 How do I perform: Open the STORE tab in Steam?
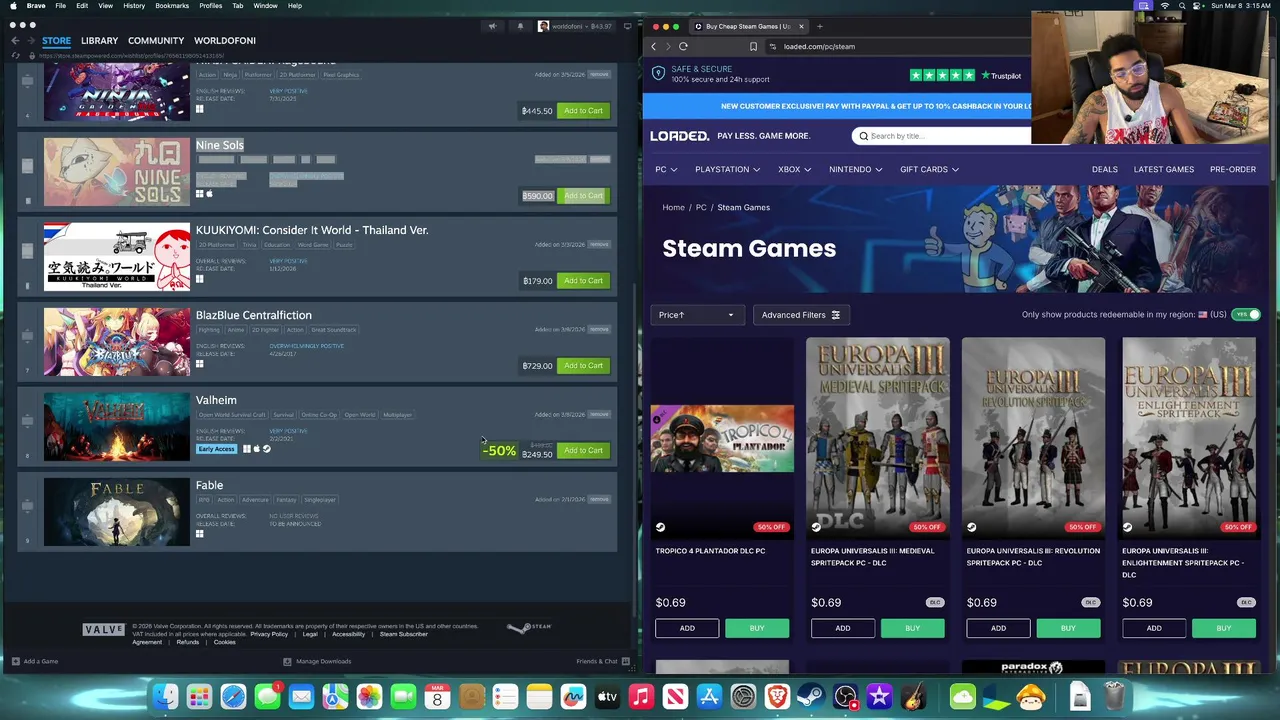[56, 41]
